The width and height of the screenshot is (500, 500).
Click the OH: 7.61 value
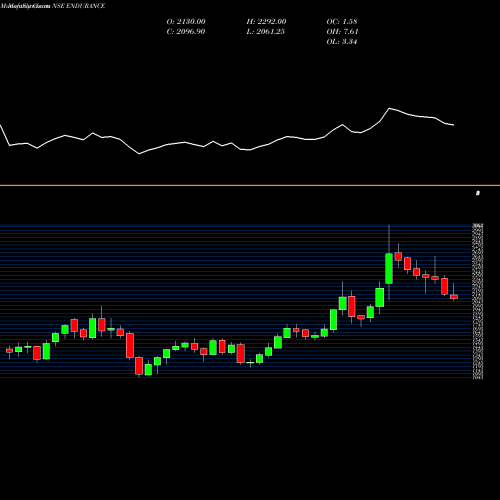[x=342, y=32]
